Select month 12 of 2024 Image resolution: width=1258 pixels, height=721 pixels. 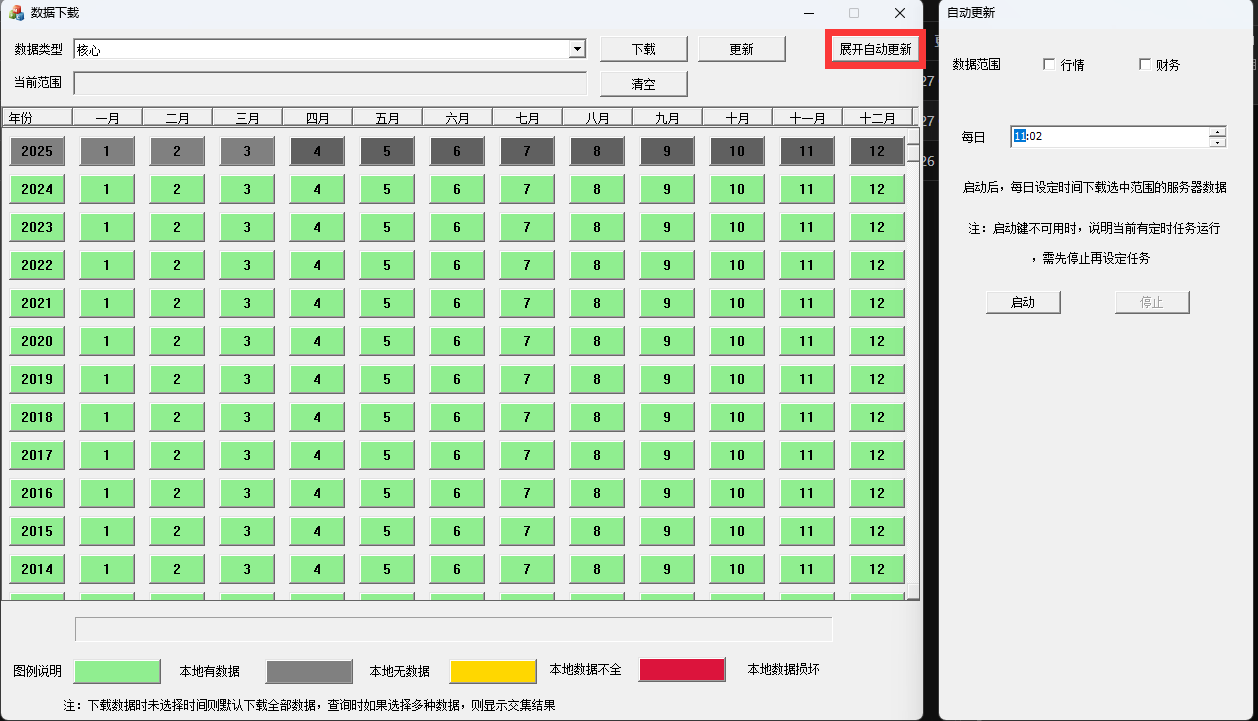(877, 189)
